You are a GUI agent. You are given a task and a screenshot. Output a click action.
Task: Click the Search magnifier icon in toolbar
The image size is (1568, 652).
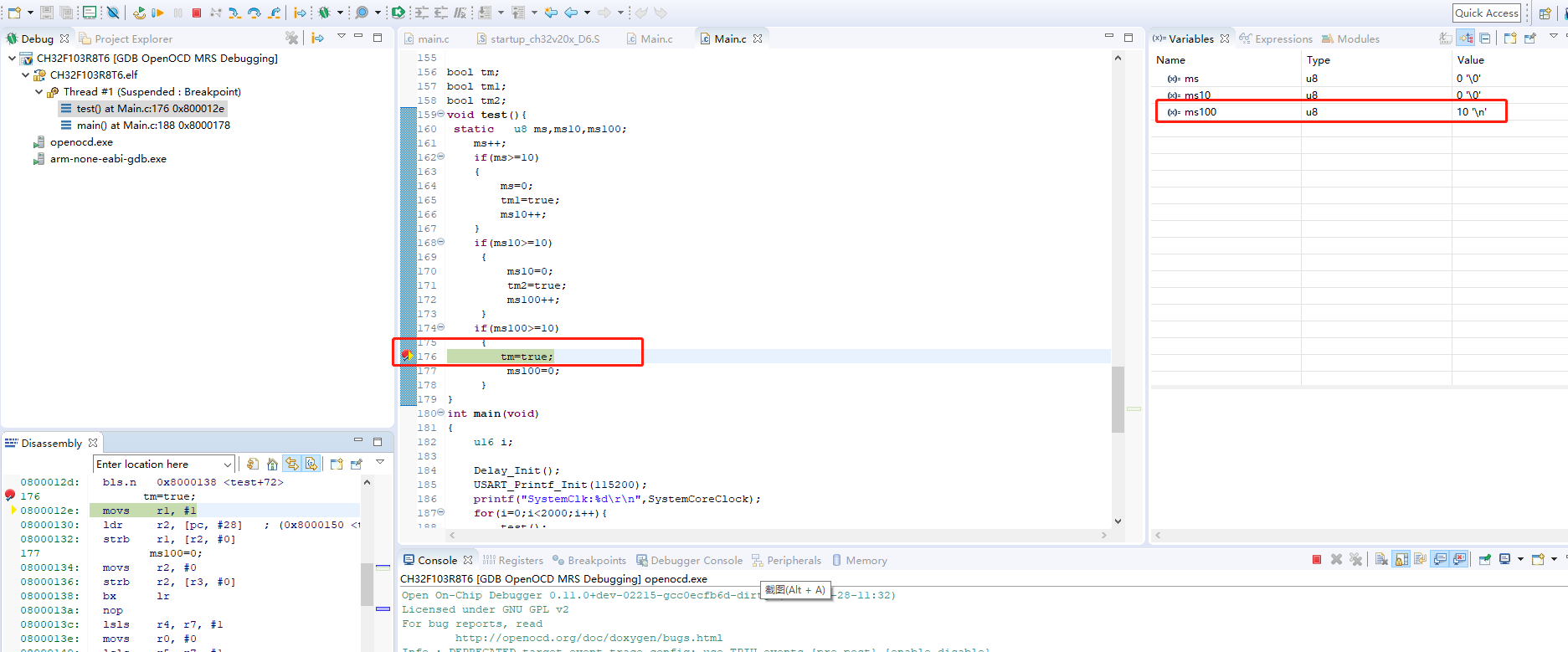(361, 13)
